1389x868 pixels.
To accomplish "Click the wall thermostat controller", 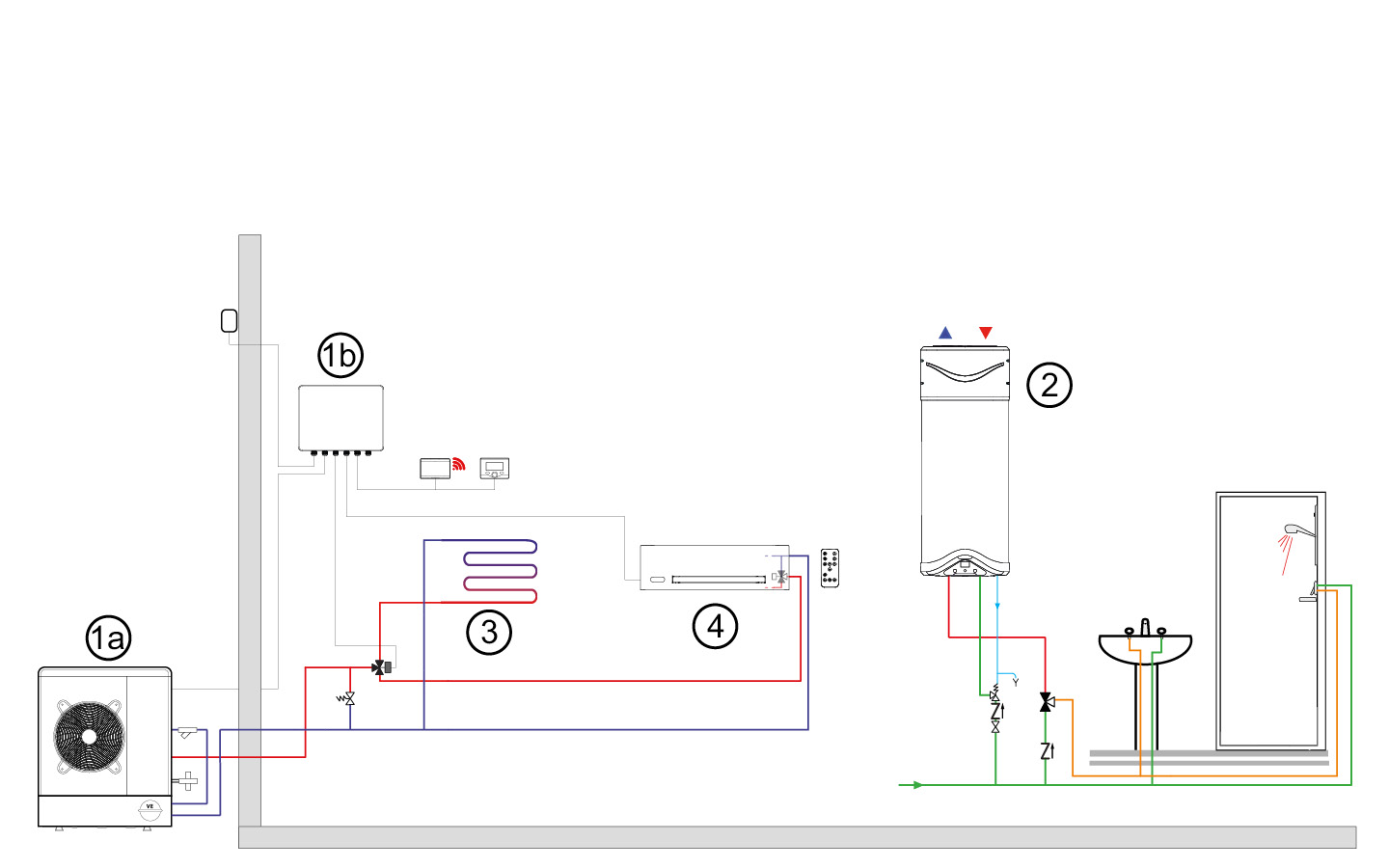I will point(495,469).
